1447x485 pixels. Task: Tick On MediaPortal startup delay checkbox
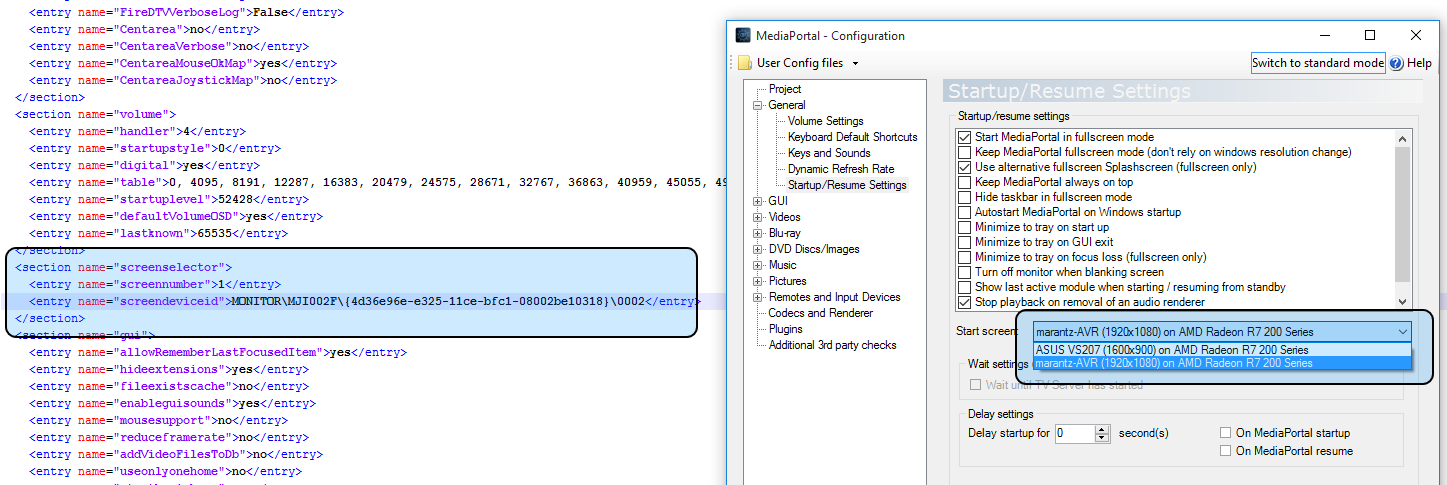(1225, 433)
